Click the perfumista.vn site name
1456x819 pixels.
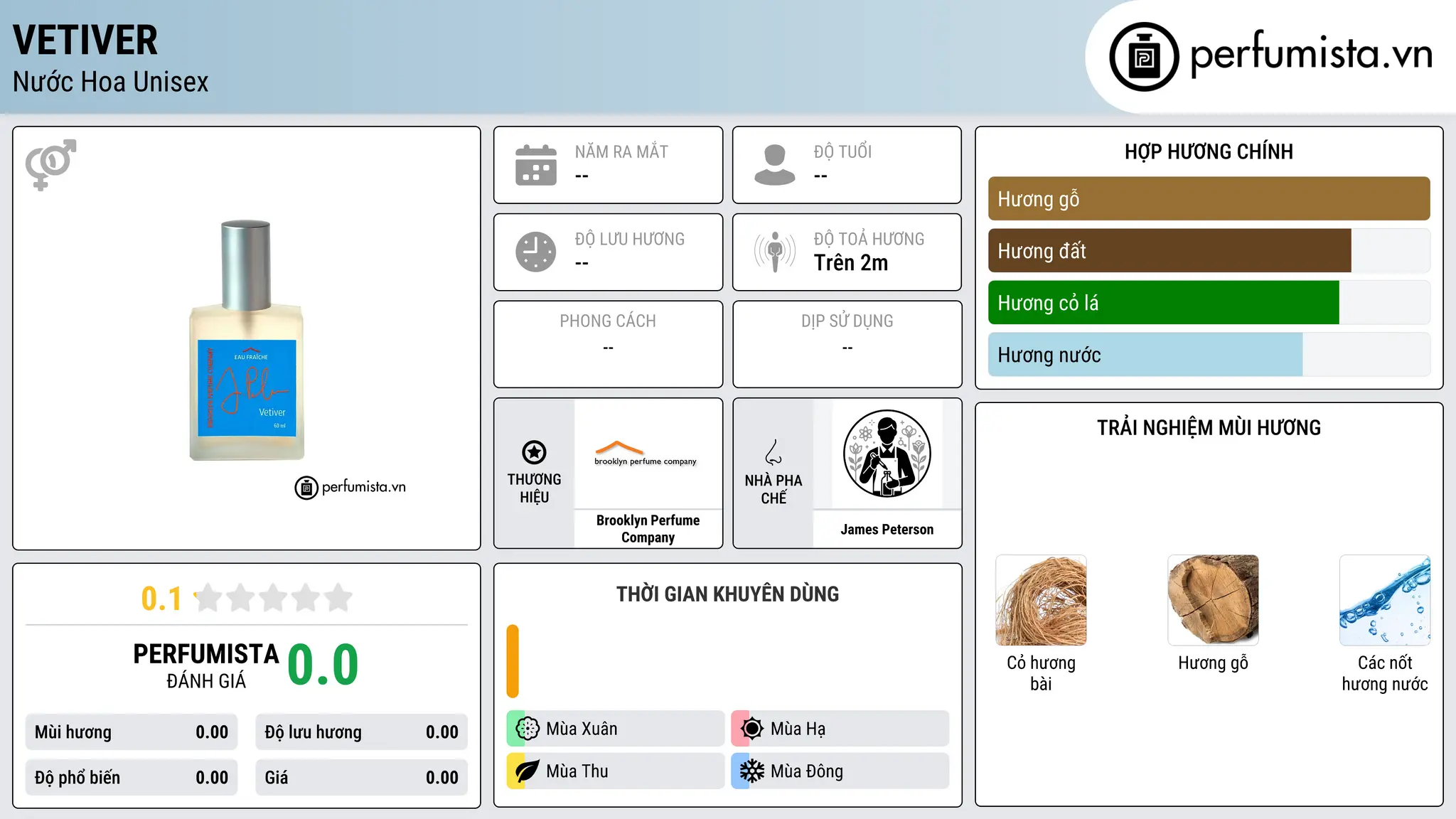pyautogui.click(x=1312, y=54)
